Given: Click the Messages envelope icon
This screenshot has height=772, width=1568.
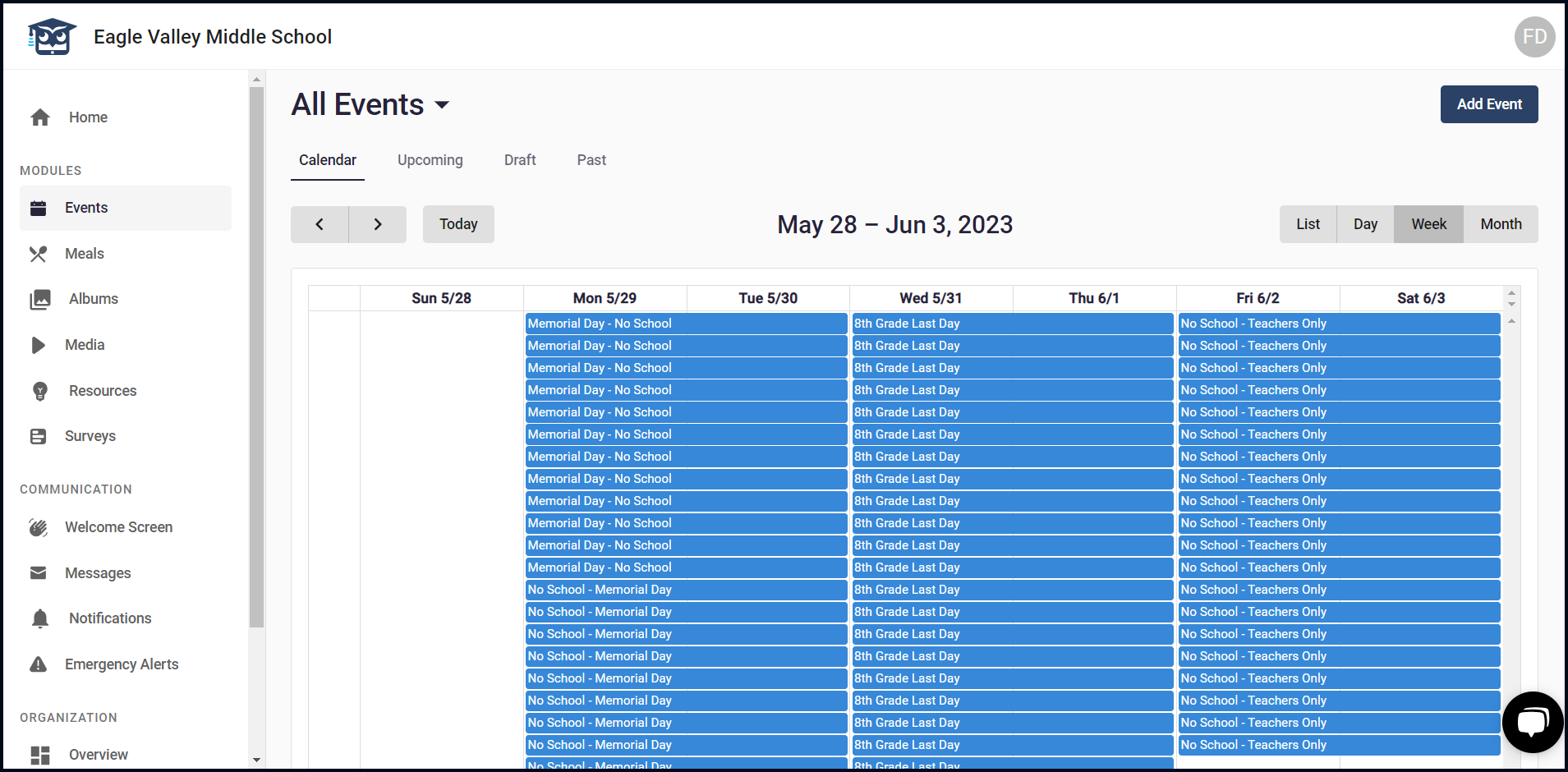Looking at the screenshot, I should [x=39, y=573].
